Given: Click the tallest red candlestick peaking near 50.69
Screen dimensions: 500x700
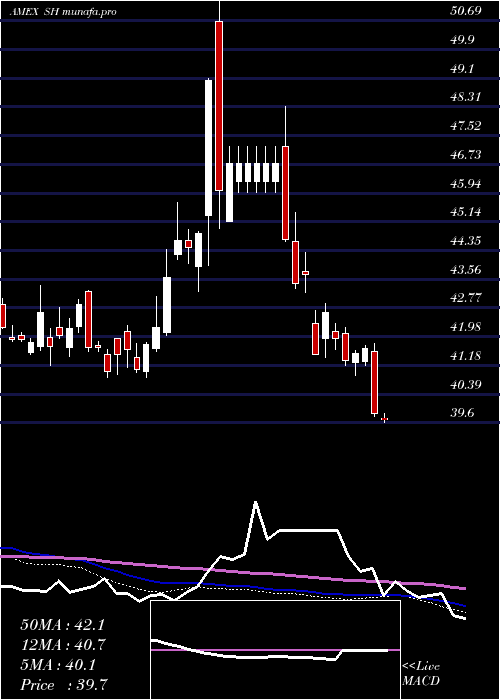Looking at the screenshot, I should 219,106.
